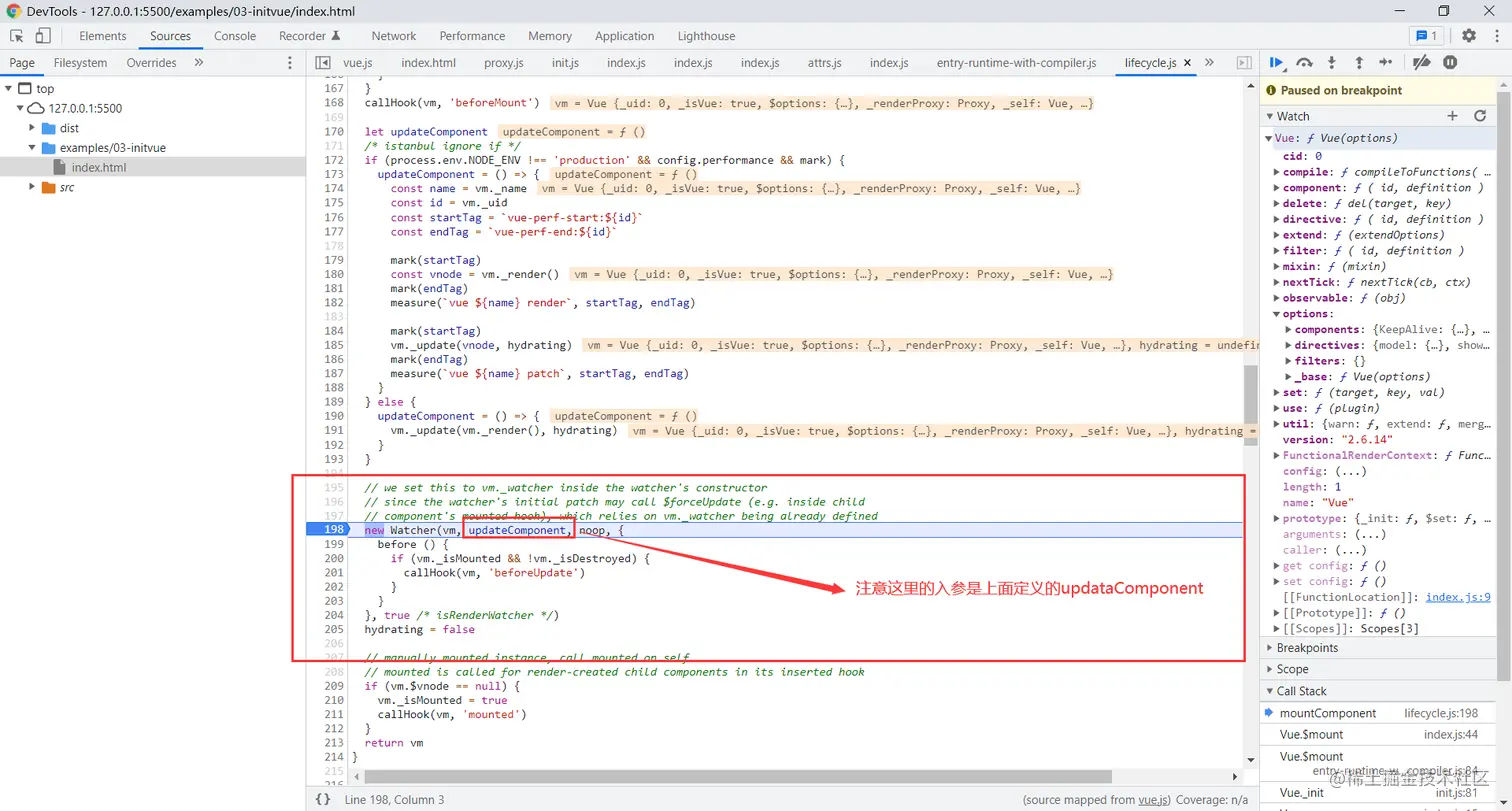Viewport: 1512px width, 811px height.
Task: Toggle pause on exceptions
Action: (1450, 62)
